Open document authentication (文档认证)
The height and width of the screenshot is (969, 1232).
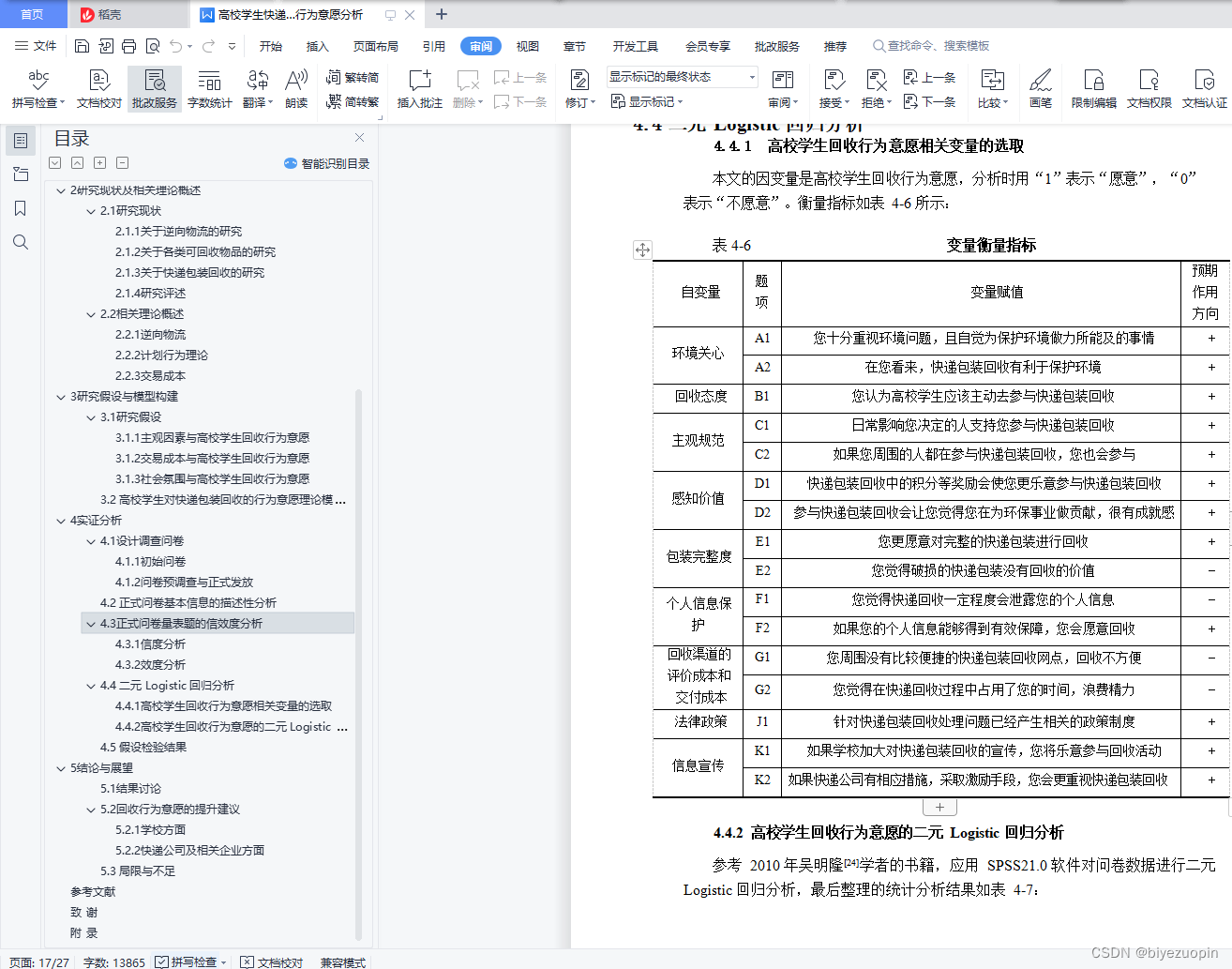(1204, 88)
